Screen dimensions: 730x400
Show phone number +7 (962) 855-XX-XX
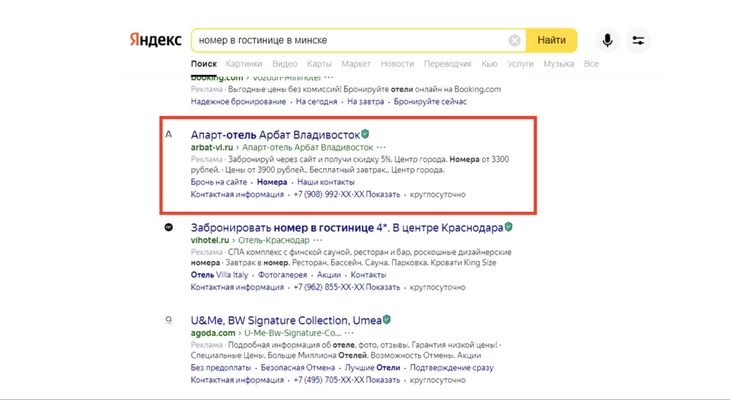347,287
